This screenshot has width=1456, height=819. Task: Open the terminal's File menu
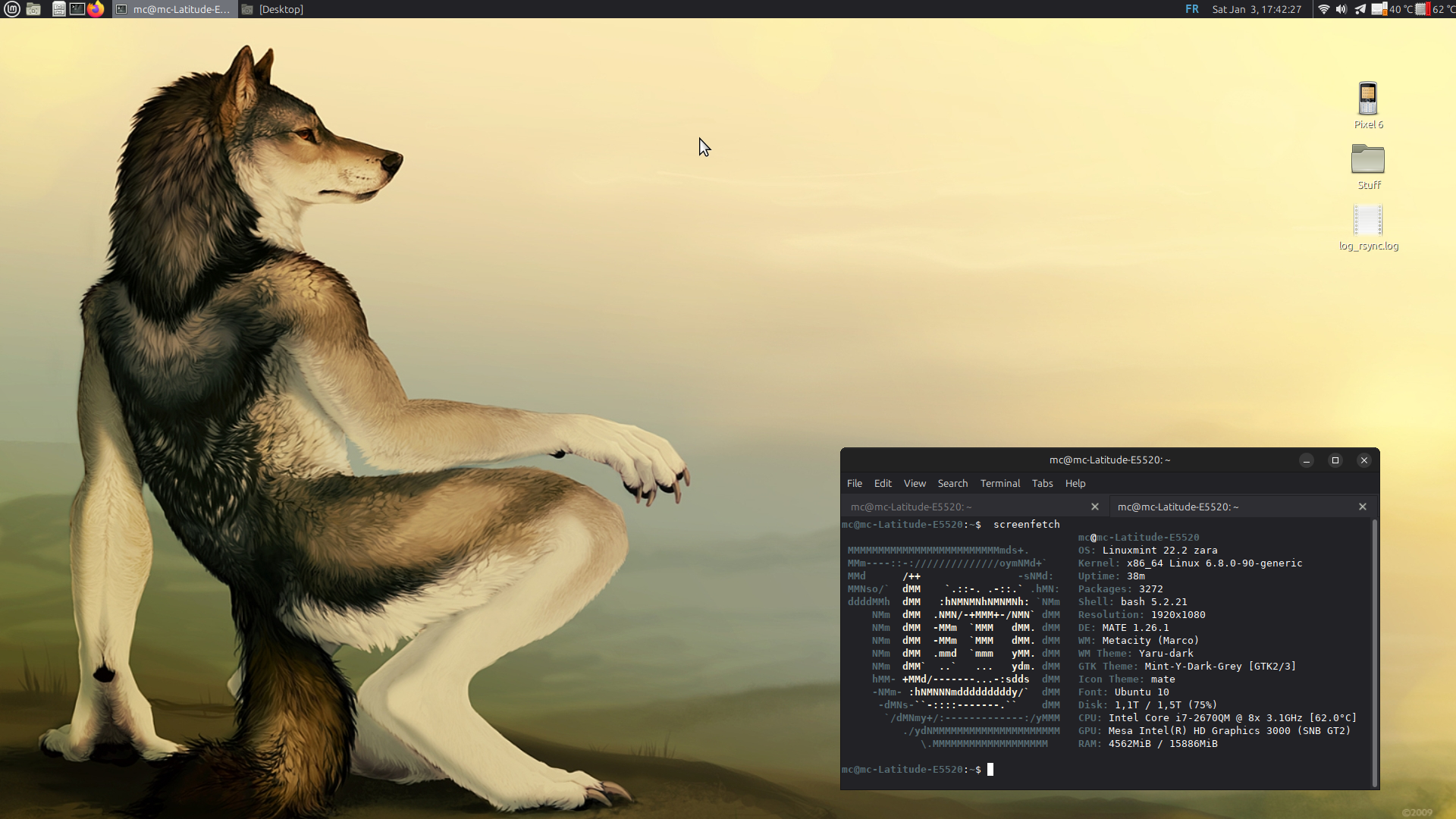point(854,483)
